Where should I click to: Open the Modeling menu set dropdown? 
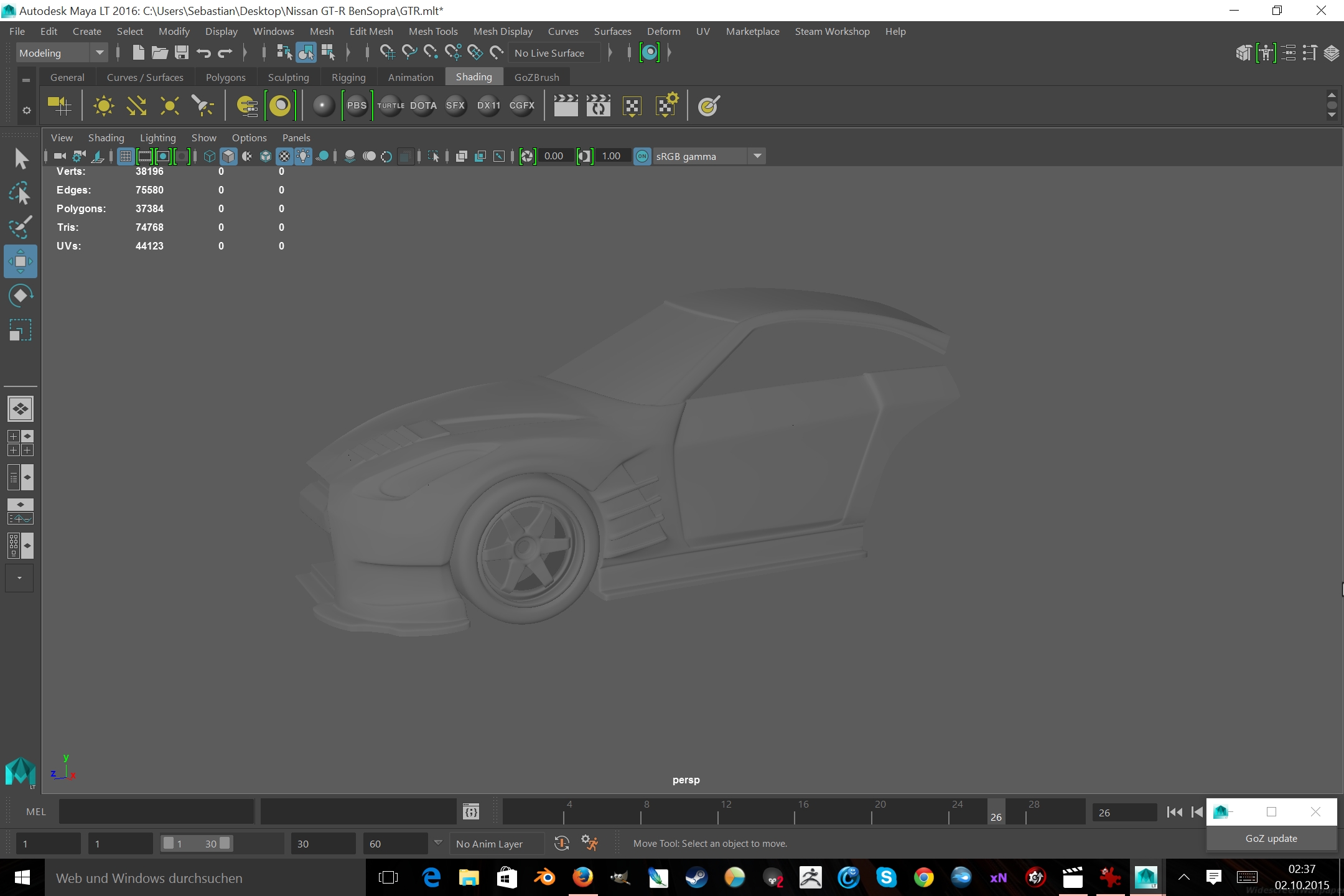(x=62, y=53)
